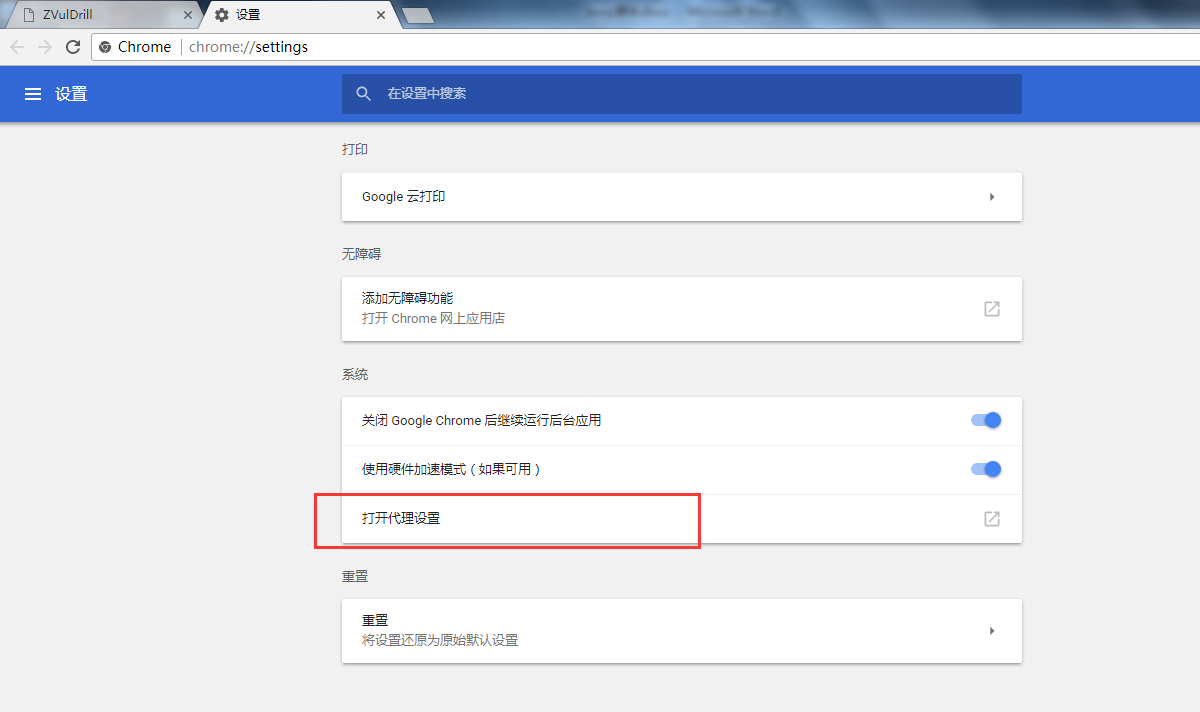Click 打开 Chrome 网上应用店 subtitle text
This screenshot has height=712, width=1200.
(x=433, y=319)
